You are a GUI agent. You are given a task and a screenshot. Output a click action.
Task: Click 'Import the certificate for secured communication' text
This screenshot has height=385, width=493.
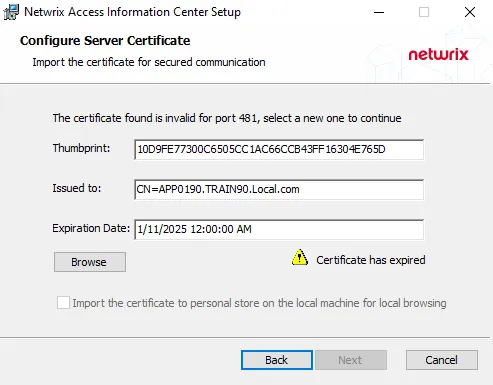(149, 62)
